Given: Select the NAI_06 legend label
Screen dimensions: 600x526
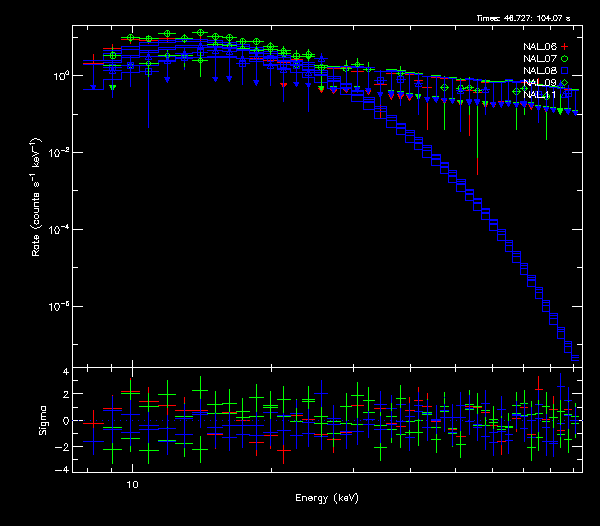Looking at the screenshot, I should coord(539,47).
